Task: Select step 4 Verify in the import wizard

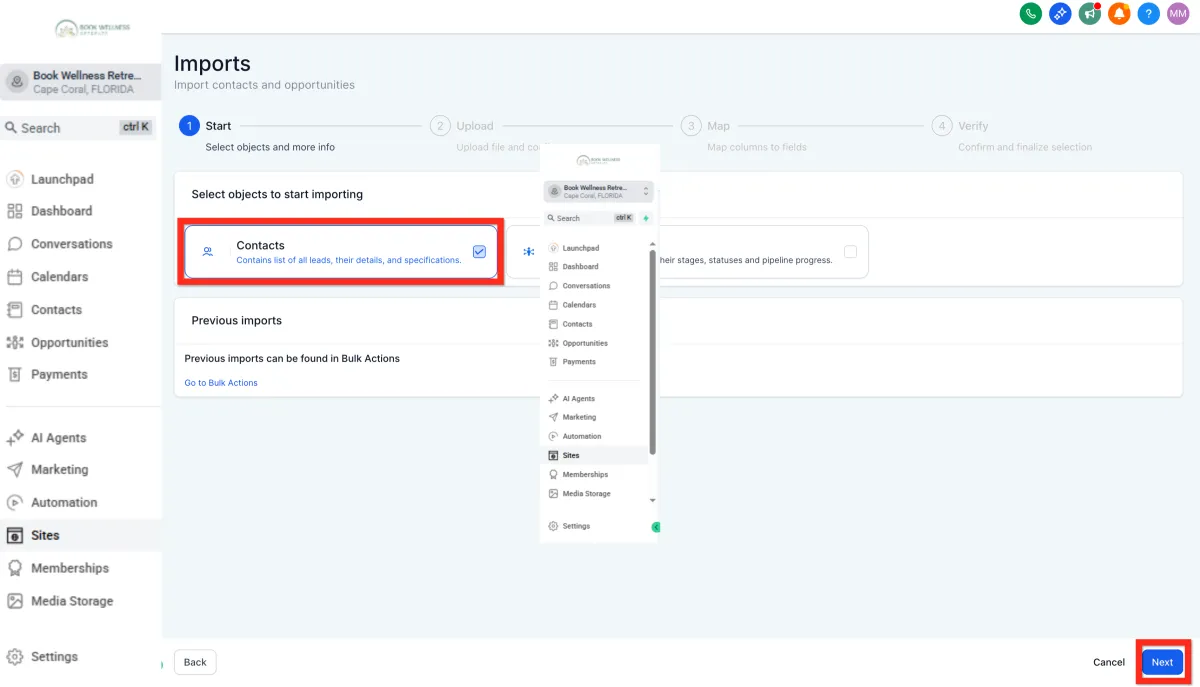Action: [960, 126]
